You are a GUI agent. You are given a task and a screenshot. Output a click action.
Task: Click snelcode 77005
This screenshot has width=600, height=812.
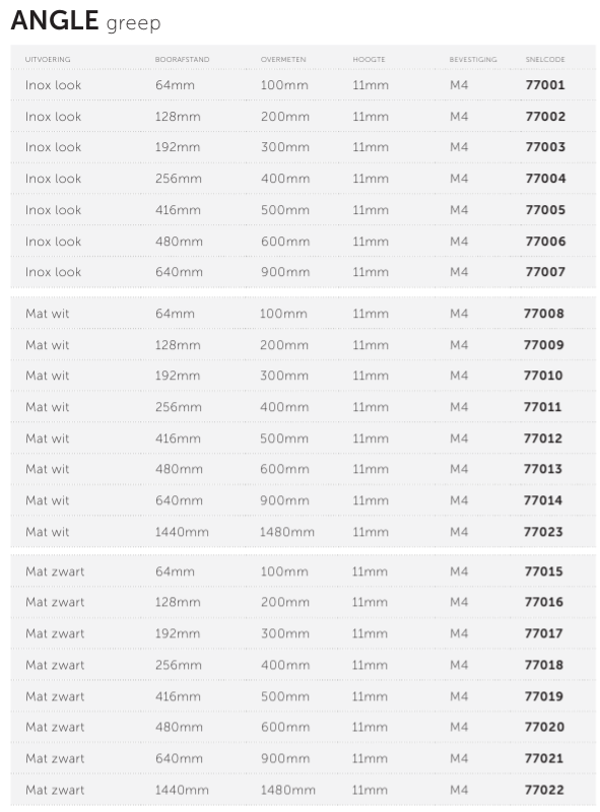coord(545,210)
